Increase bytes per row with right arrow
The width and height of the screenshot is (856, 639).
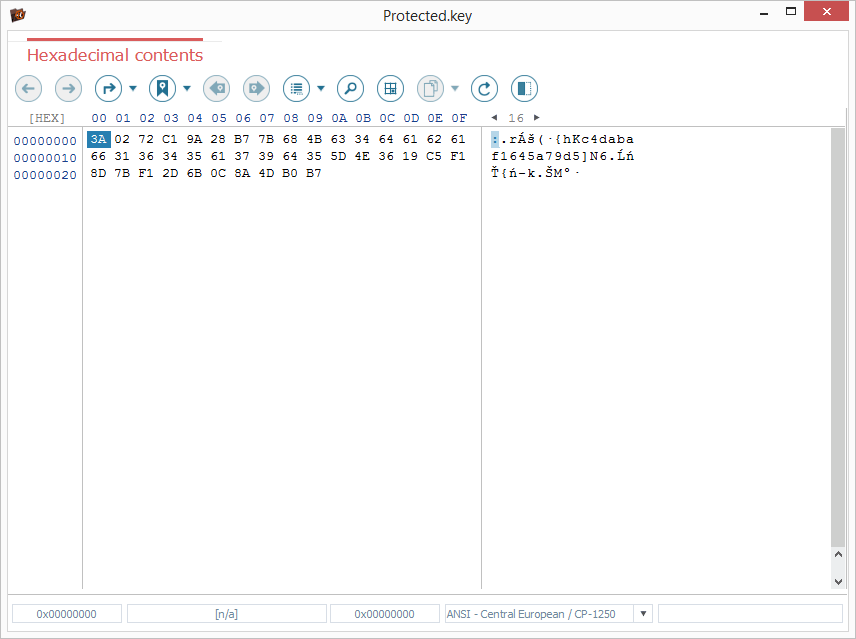click(537, 118)
